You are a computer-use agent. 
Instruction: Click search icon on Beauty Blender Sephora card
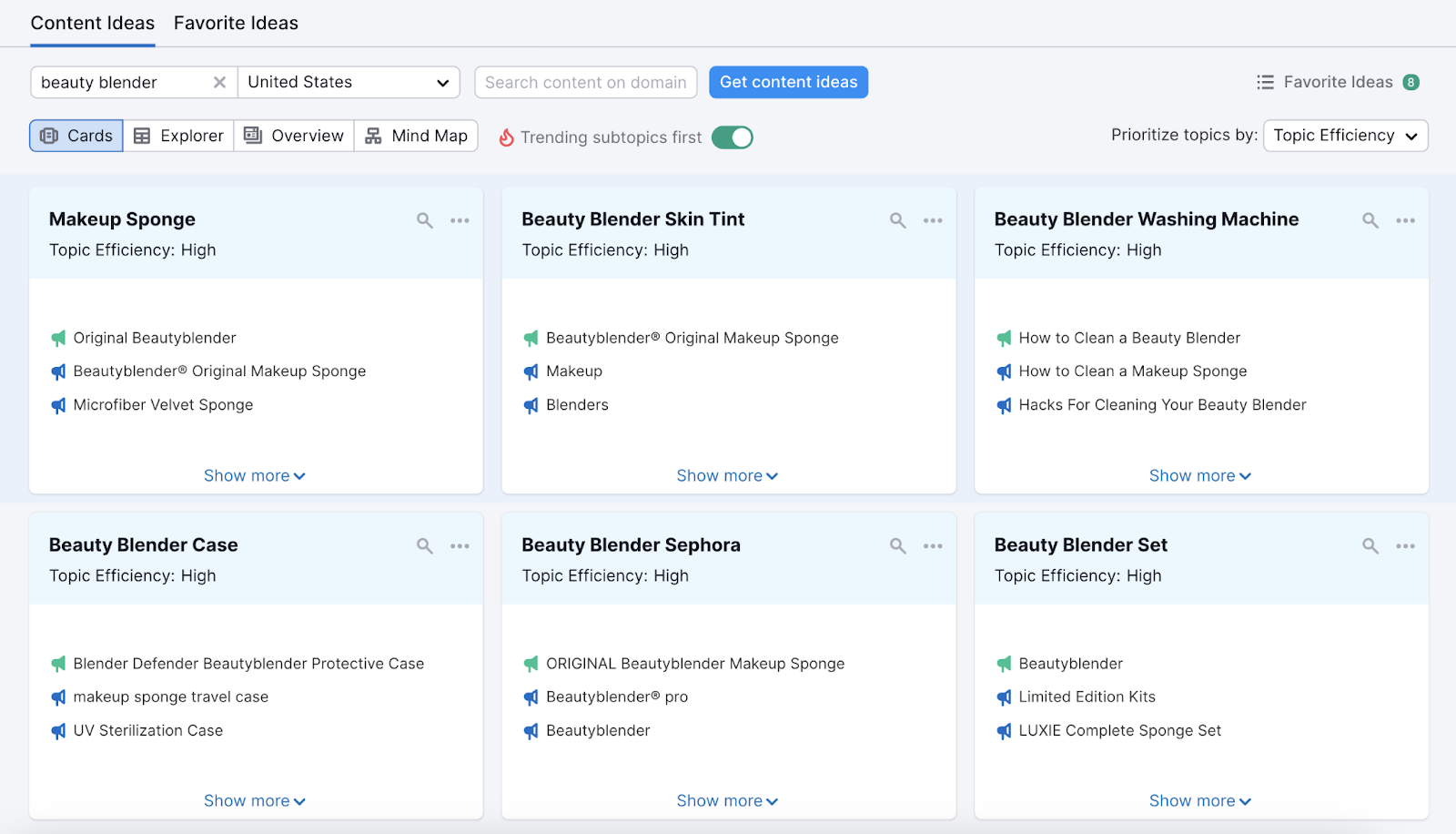coord(897,546)
